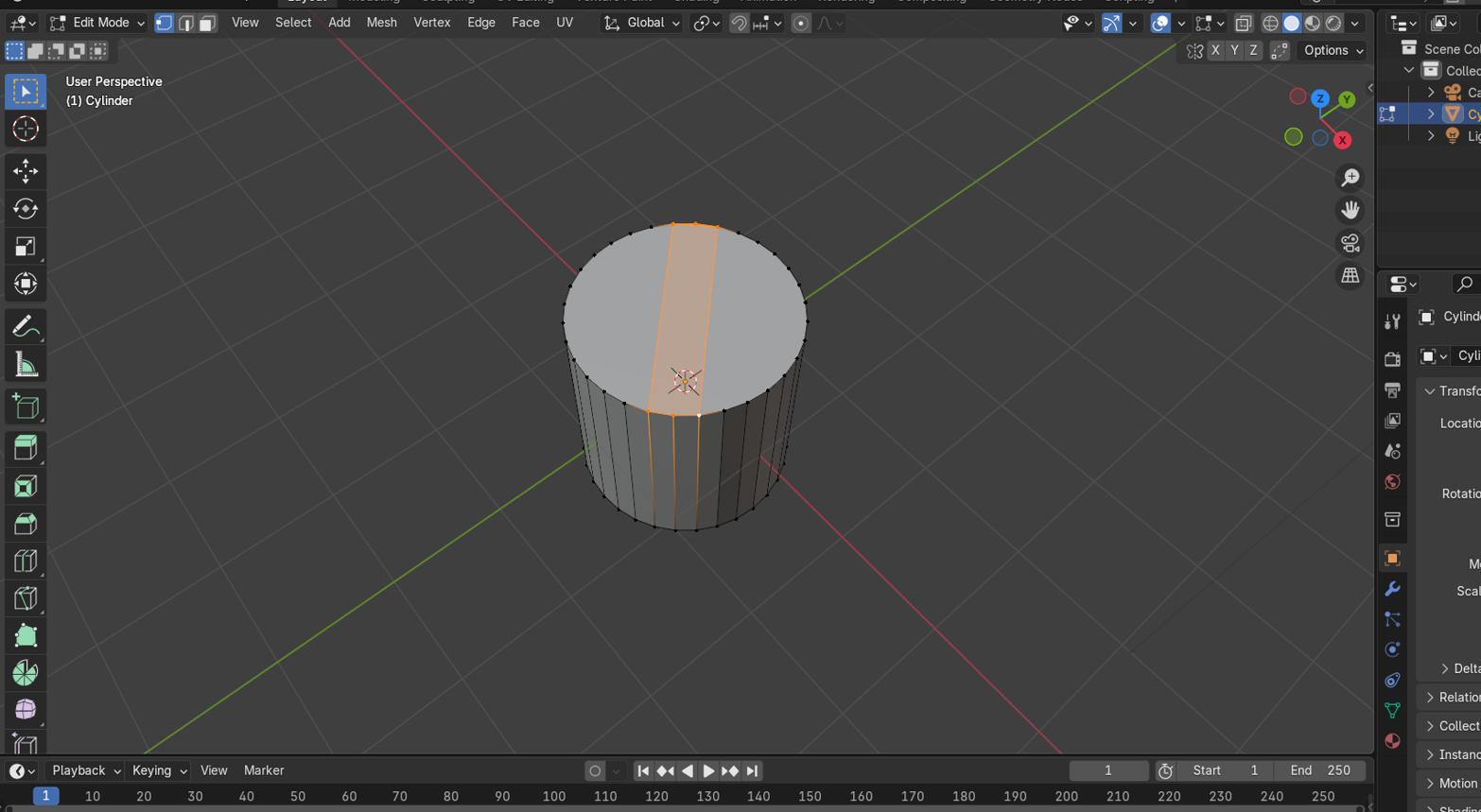Toggle show overlays
Screen dimensions: 1481x812
1160,23
